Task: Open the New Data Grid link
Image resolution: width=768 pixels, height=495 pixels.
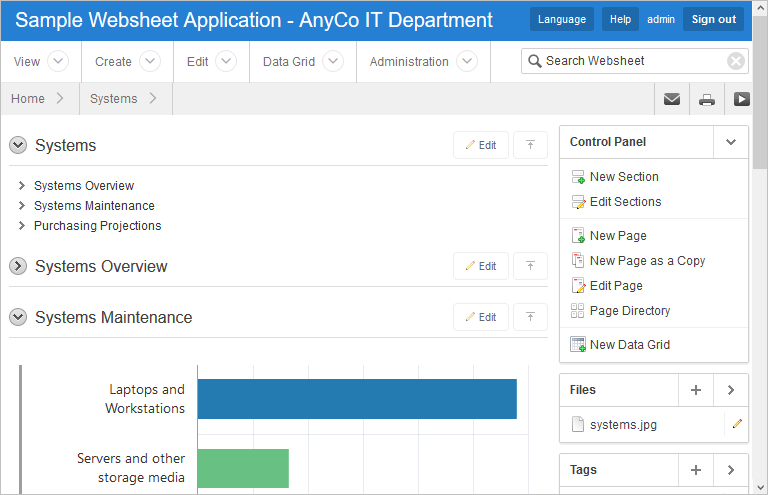Action: pyautogui.click(x=629, y=345)
